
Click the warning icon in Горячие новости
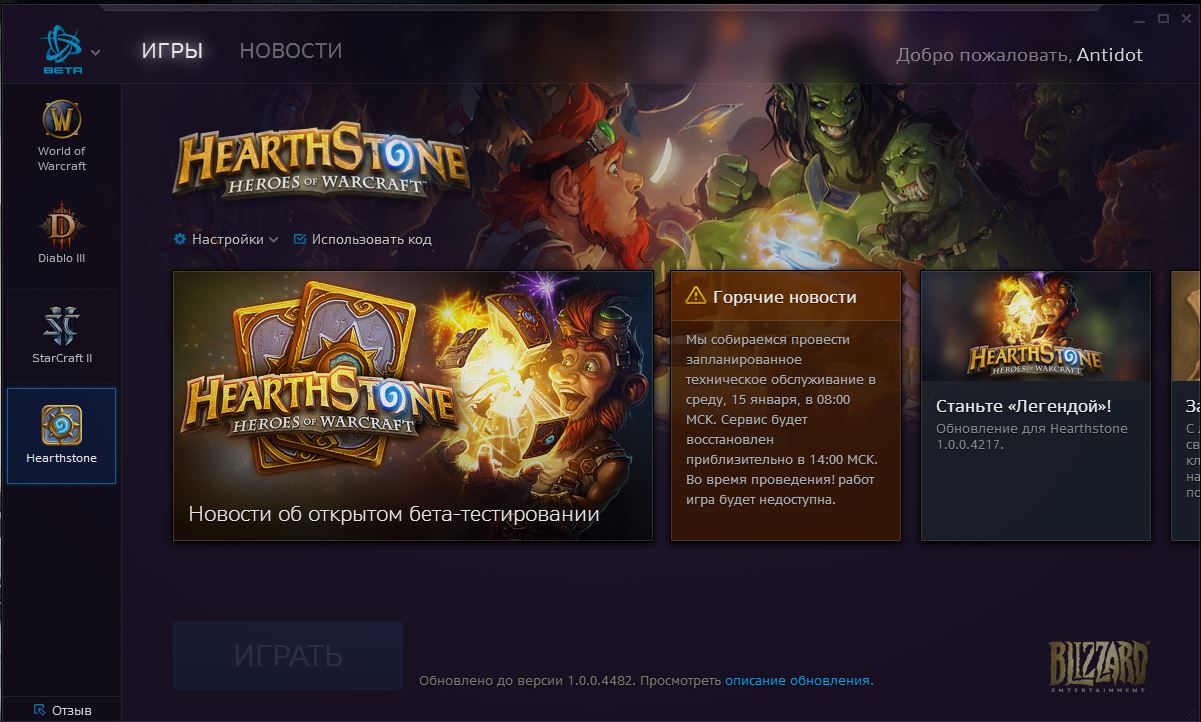pos(696,296)
